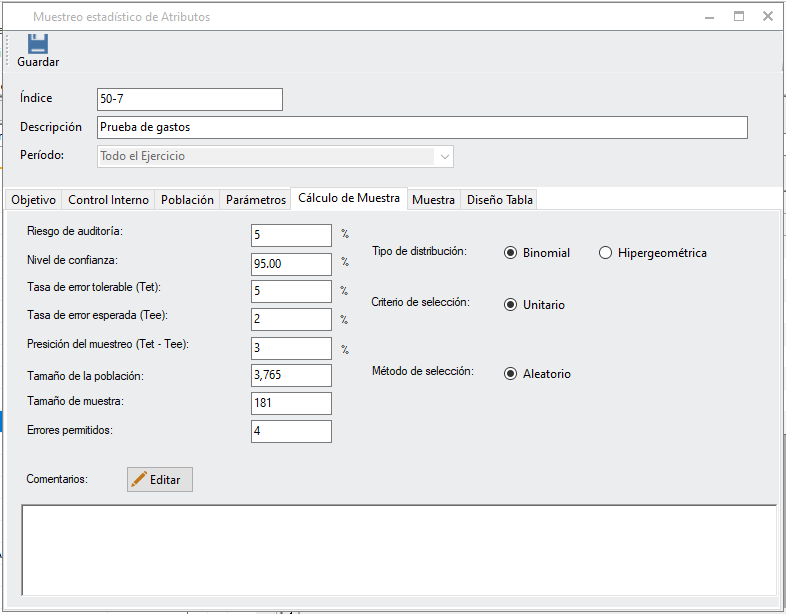The height and width of the screenshot is (614, 786).
Task: Open the Control Interno tab
Action: click(108, 199)
